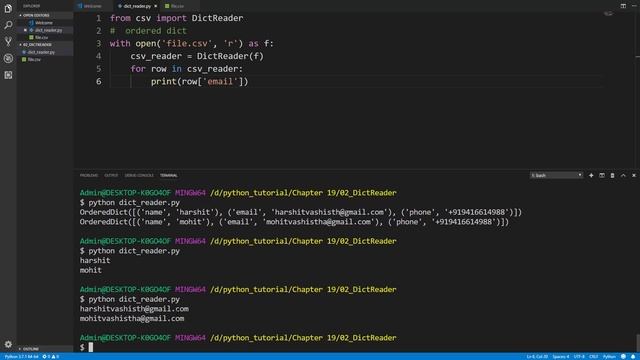Open the Explorer view in activity bar

8,8
